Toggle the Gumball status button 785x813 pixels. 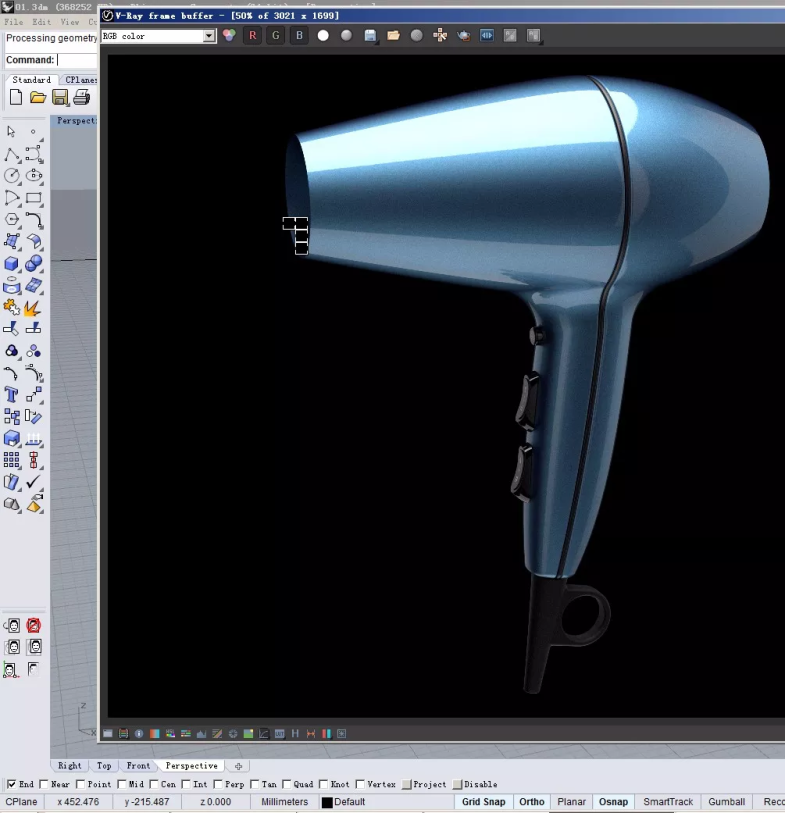tap(726, 802)
